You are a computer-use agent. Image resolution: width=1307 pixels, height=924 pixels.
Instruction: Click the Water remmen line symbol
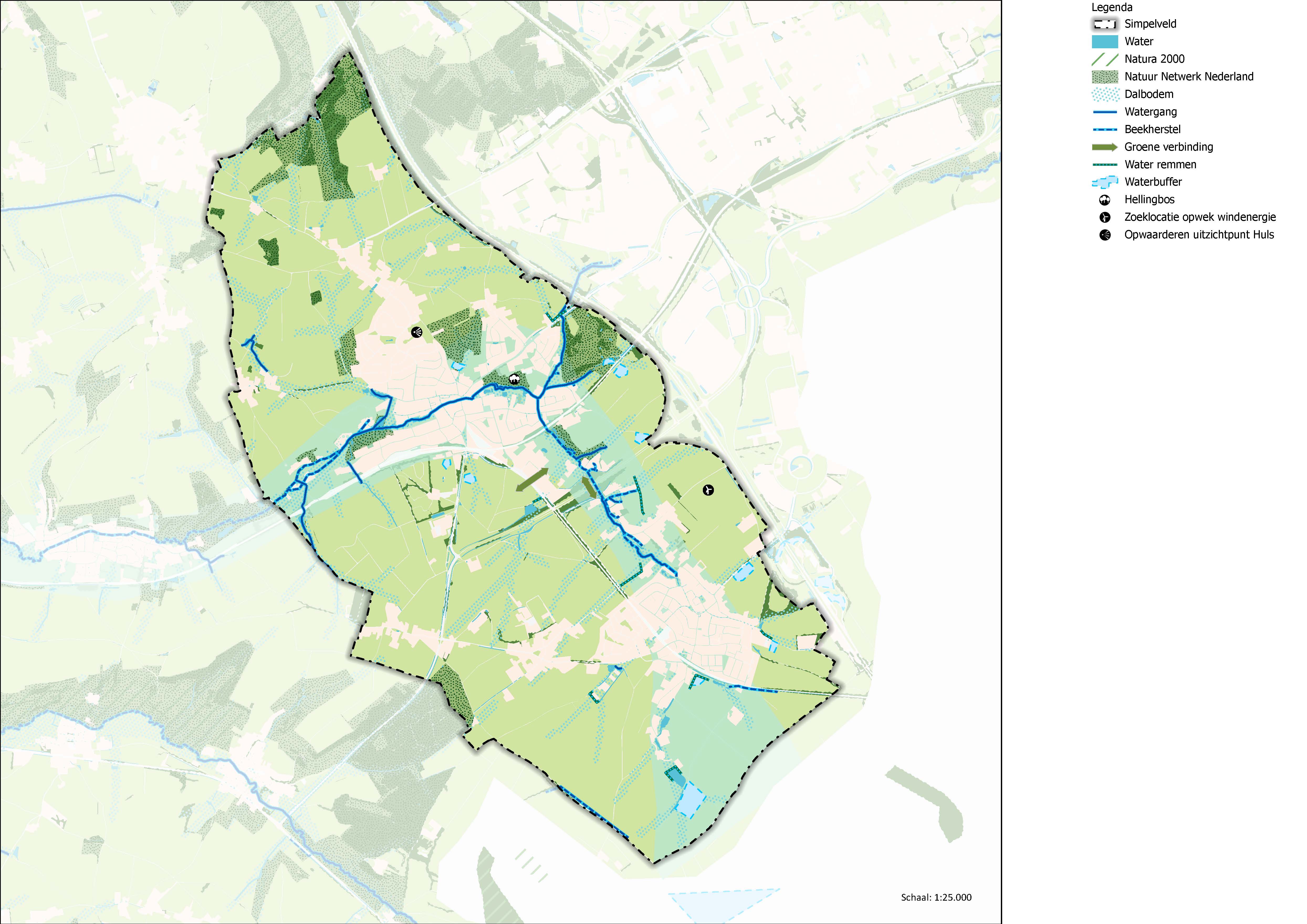tap(1104, 164)
